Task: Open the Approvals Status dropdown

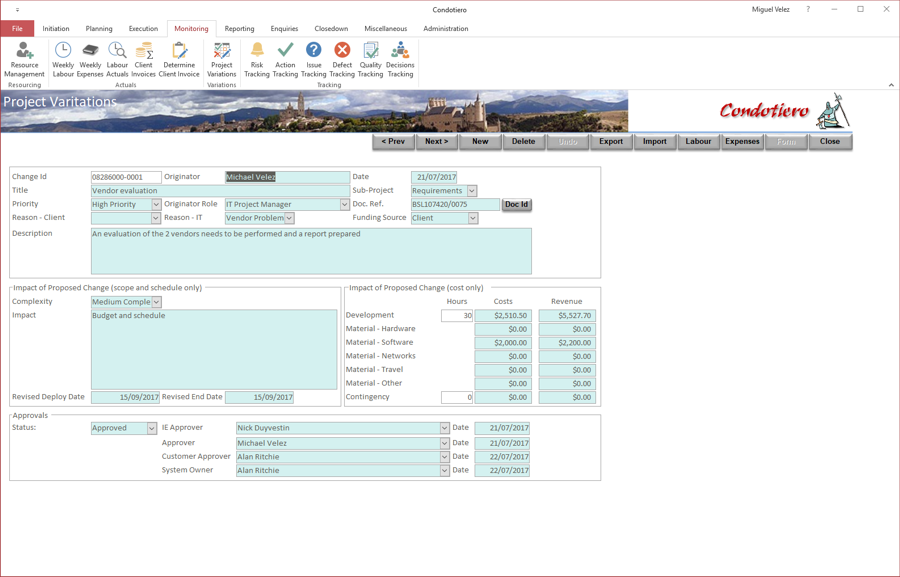Action: point(152,428)
